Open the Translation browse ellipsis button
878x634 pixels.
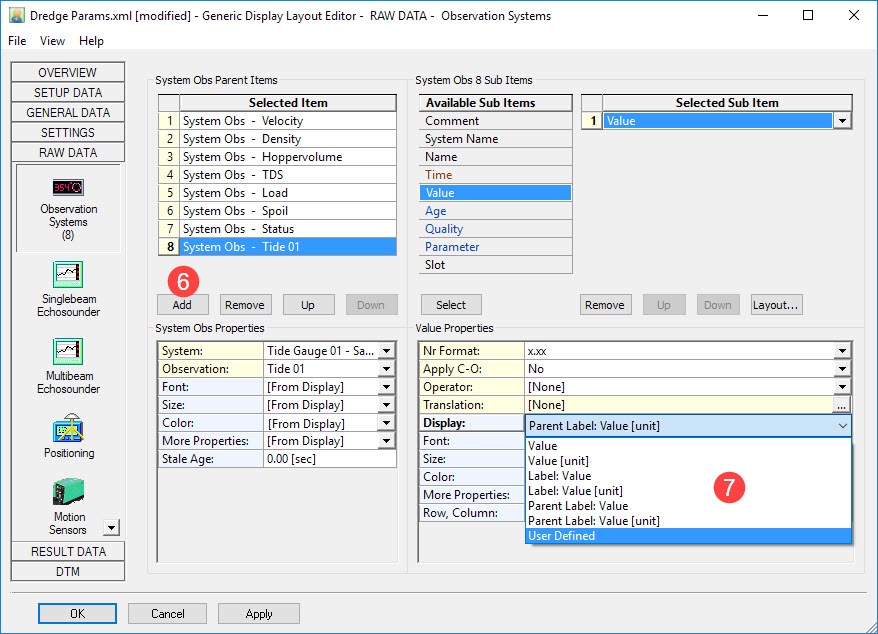(x=842, y=405)
